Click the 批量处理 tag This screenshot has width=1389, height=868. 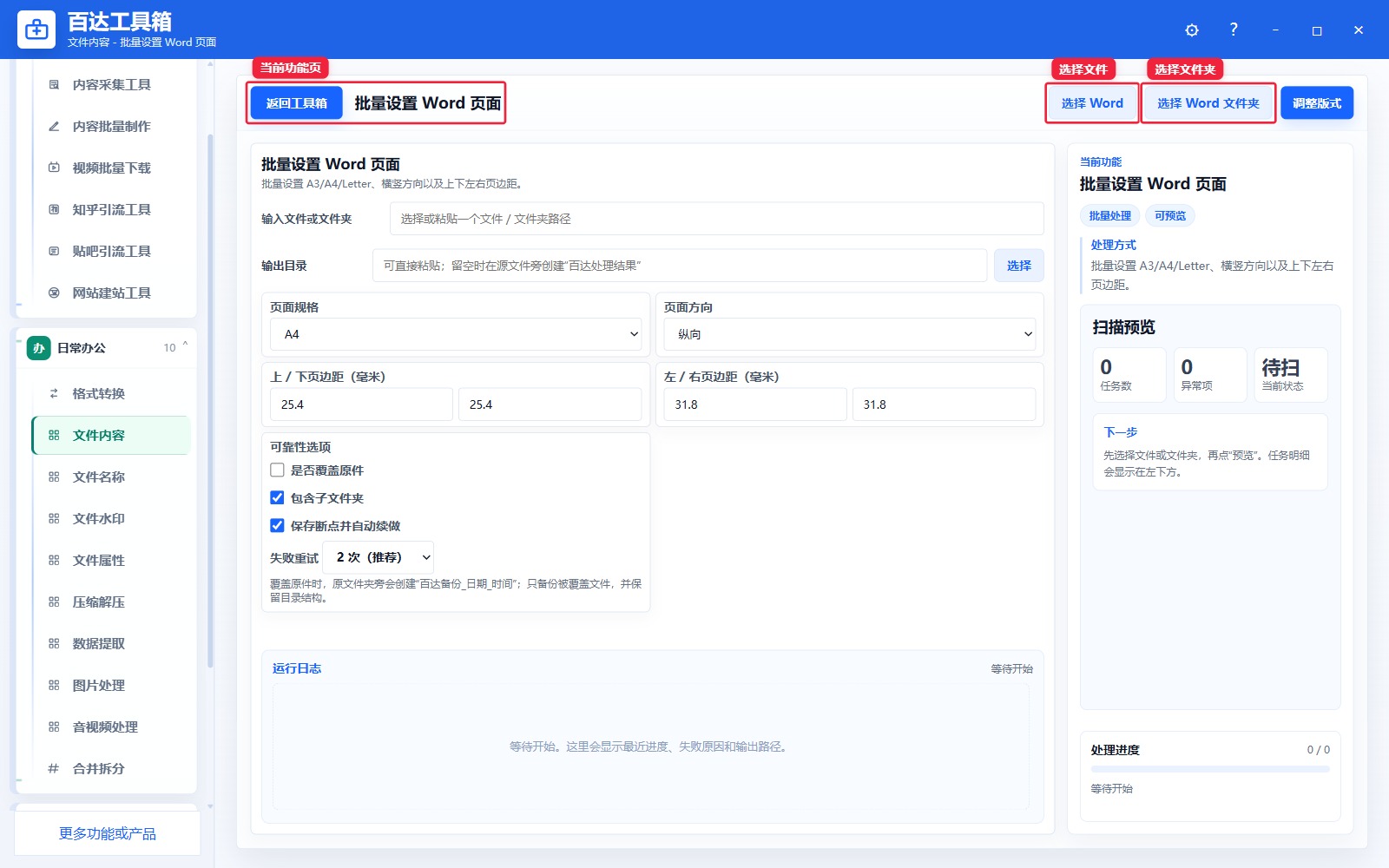click(1109, 216)
